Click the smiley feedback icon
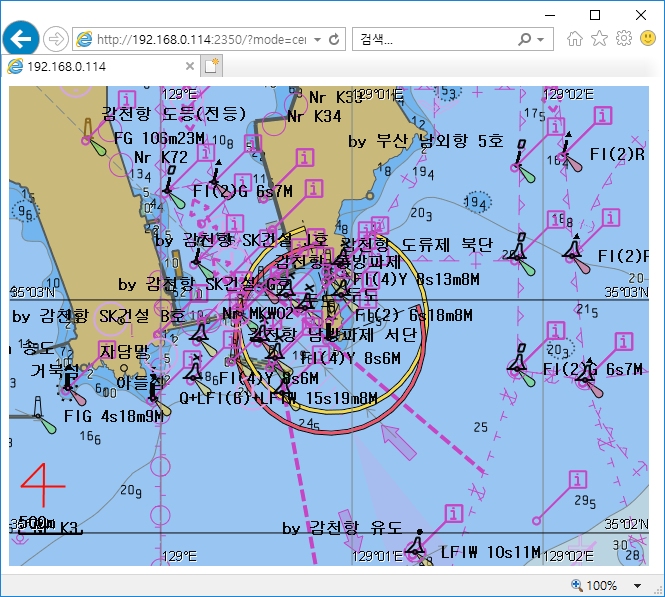Image resolution: width=665 pixels, height=597 pixels. click(648, 39)
